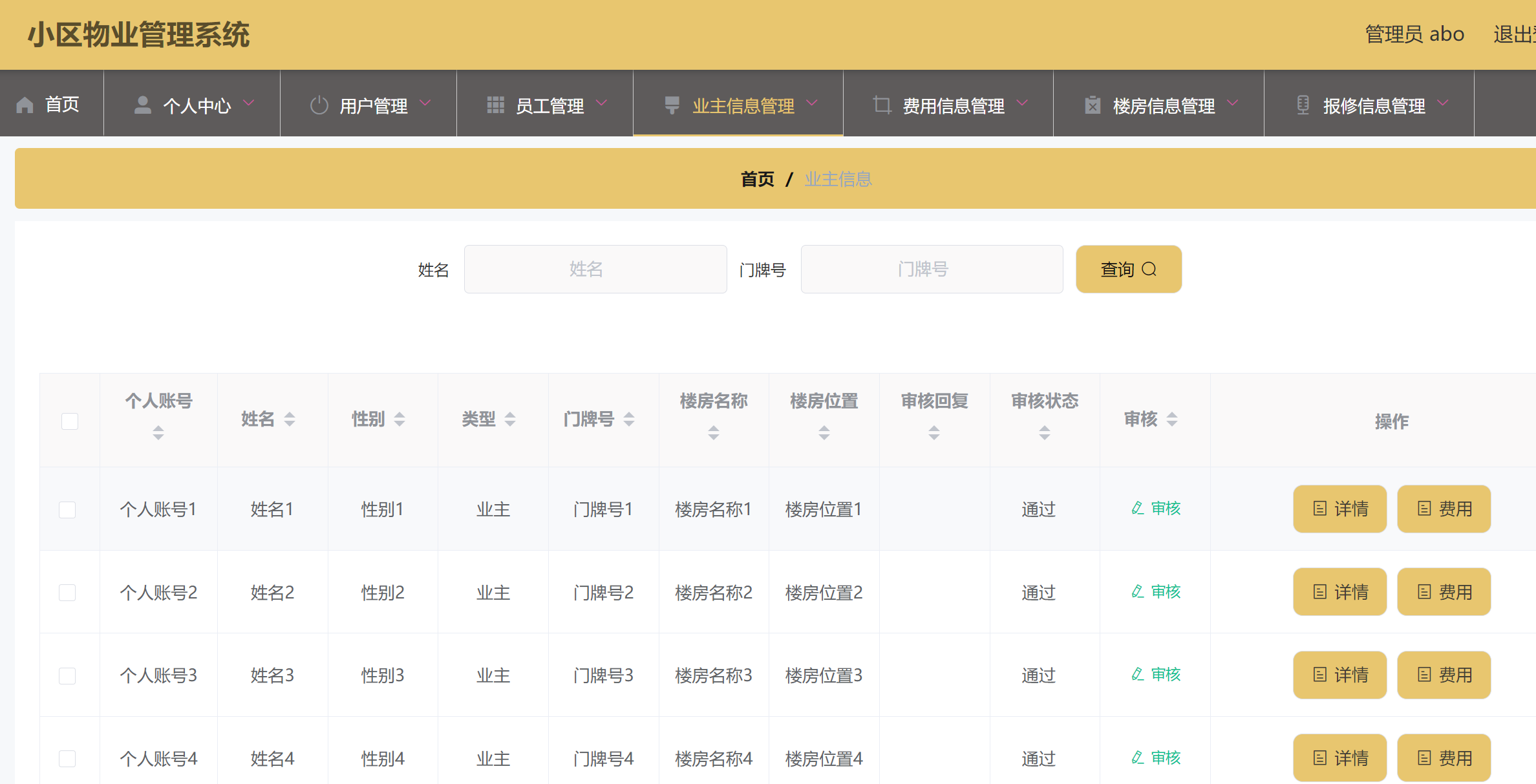Click the edit icon of 审核 for 个人账号1
Viewport: 1536px width, 784px height.
click(x=1138, y=508)
